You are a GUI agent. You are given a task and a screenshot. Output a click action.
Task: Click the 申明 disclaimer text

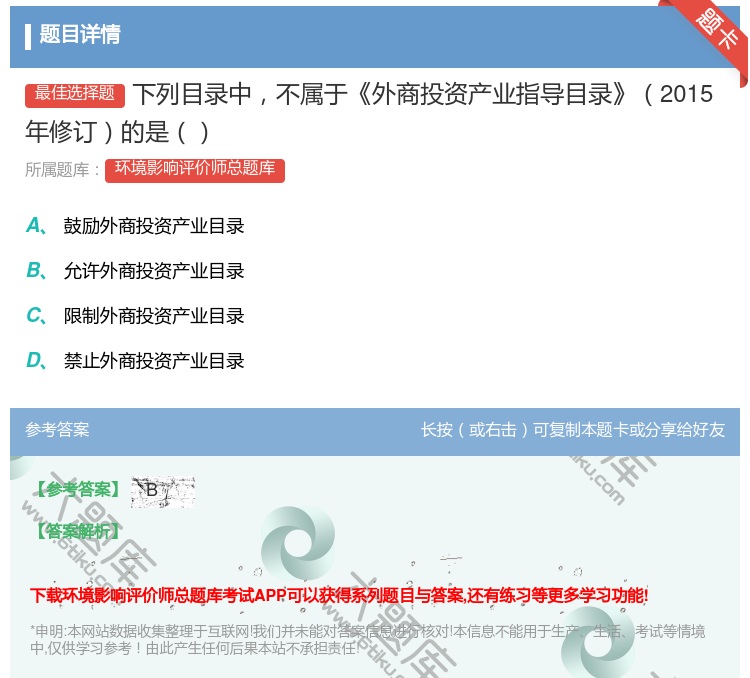pyautogui.click(x=367, y=640)
